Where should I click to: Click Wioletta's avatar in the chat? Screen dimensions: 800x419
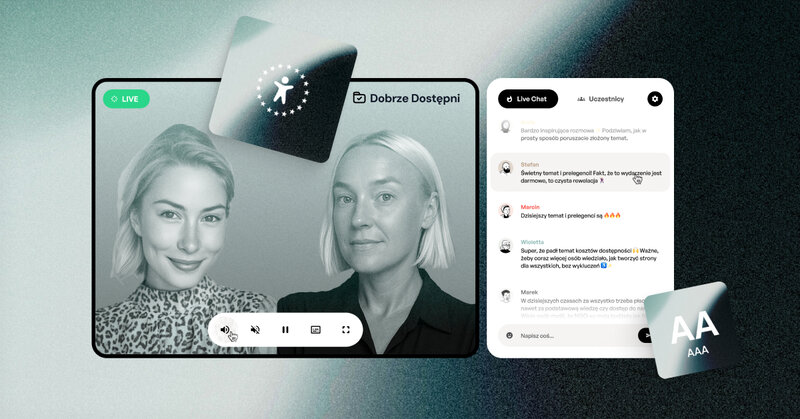point(506,247)
